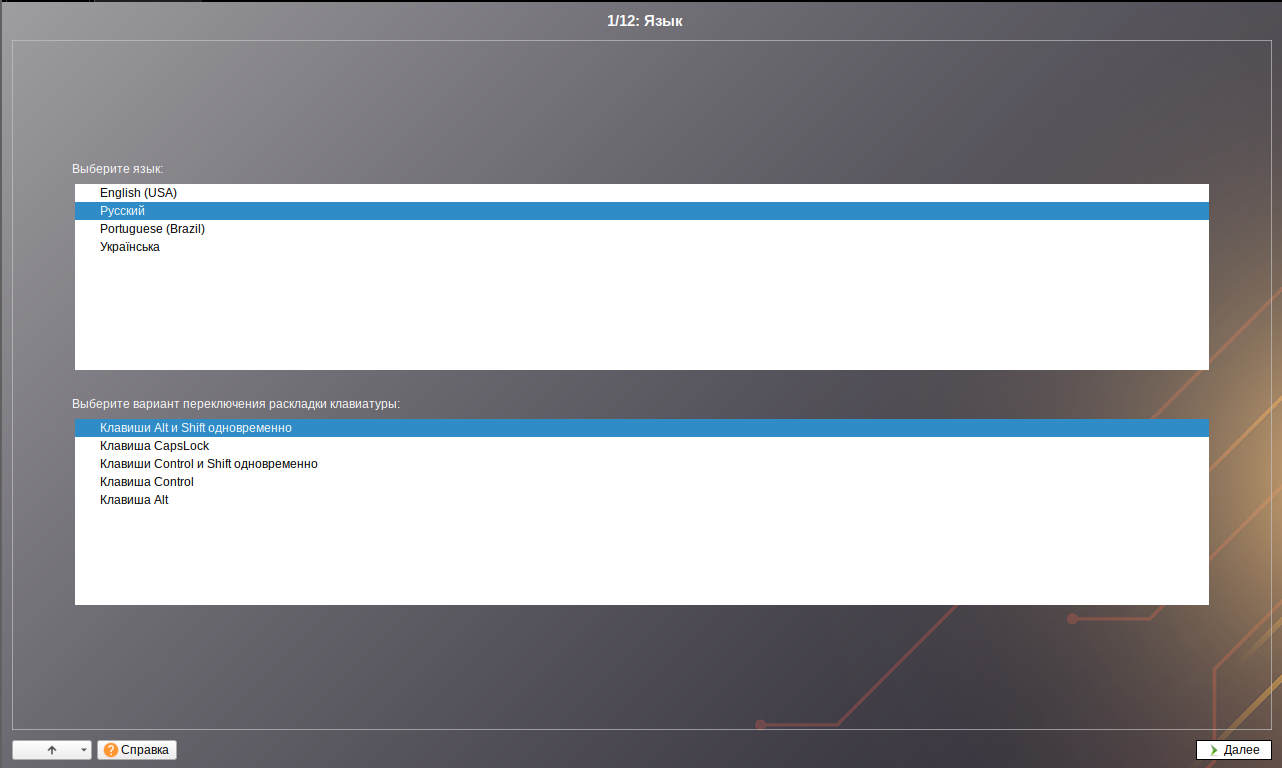Proceed with the Далее button
This screenshot has width=1282, height=768.
[x=1233, y=750]
